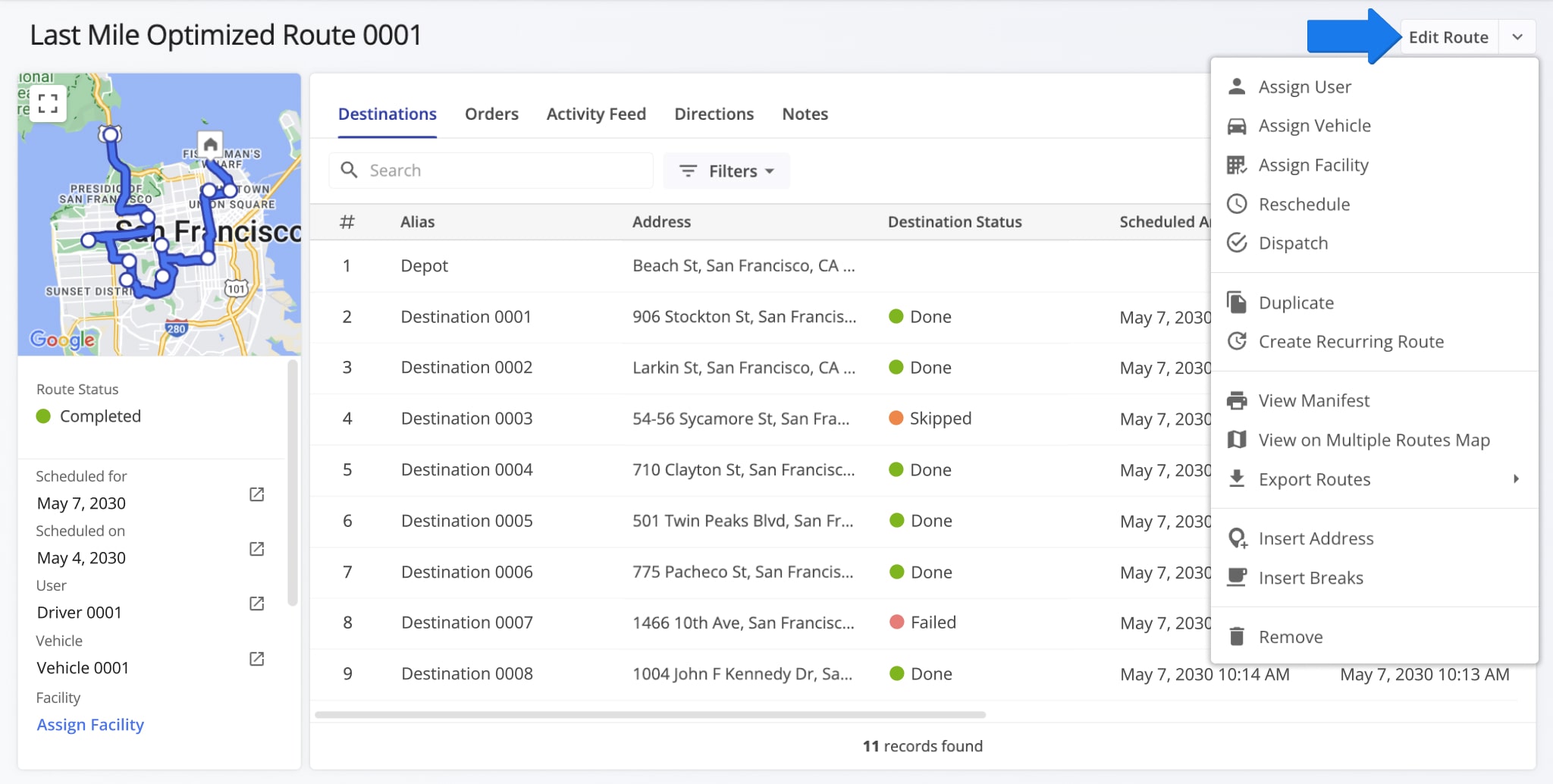Open the Activity Feed tab
This screenshot has height=784, width=1553.
(x=595, y=114)
